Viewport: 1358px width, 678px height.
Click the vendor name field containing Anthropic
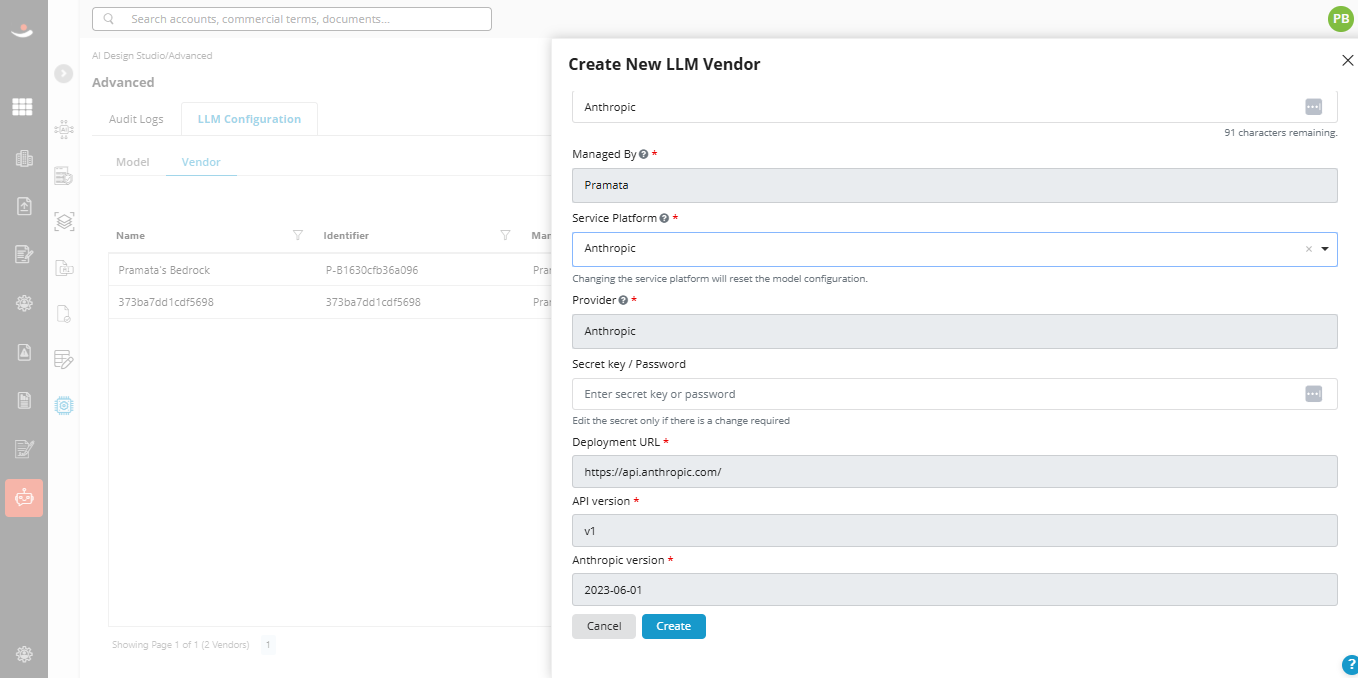pyautogui.click(x=954, y=107)
